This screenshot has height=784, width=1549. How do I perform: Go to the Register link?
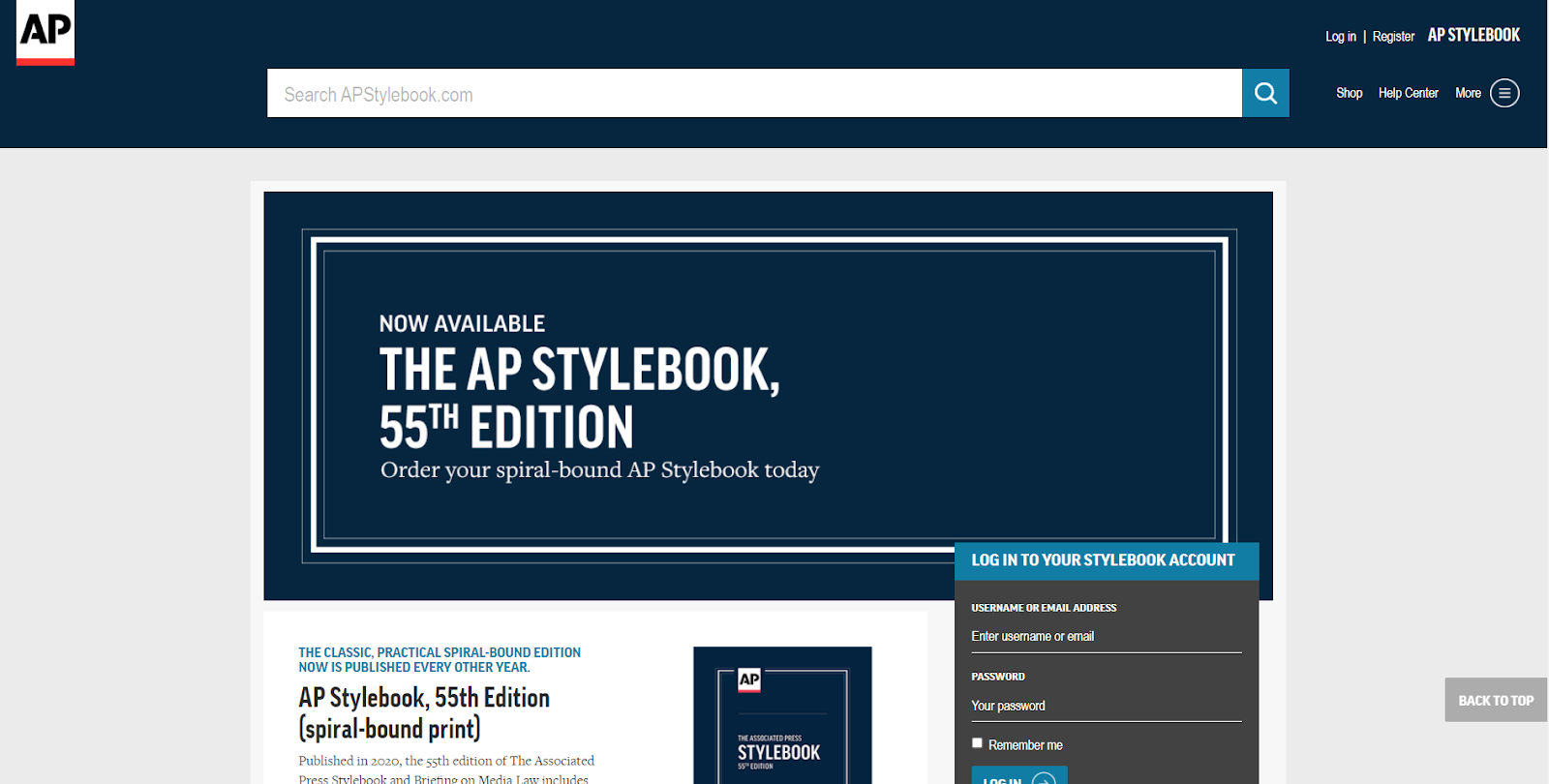(1393, 37)
